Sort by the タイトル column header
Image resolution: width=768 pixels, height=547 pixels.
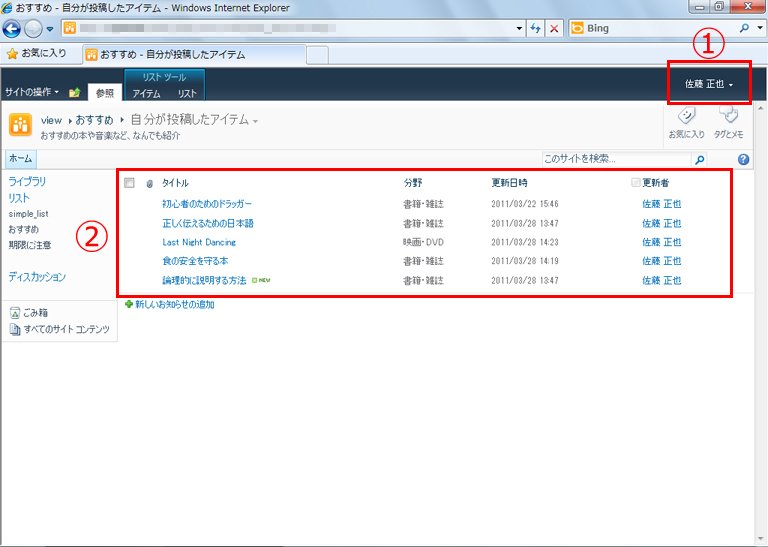(175, 183)
